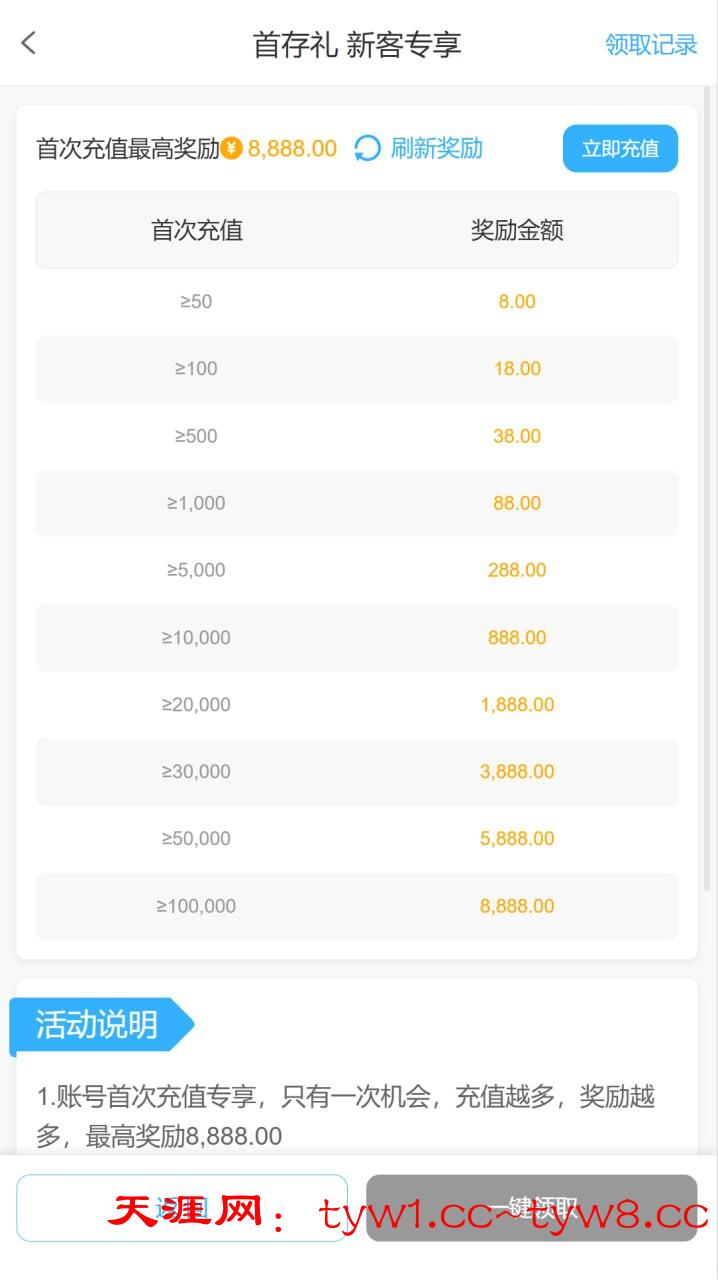The height and width of the screenshot is (1280, 718).
Task: Click the page title 首存礼 新客专享
Action: pos(357,45)
